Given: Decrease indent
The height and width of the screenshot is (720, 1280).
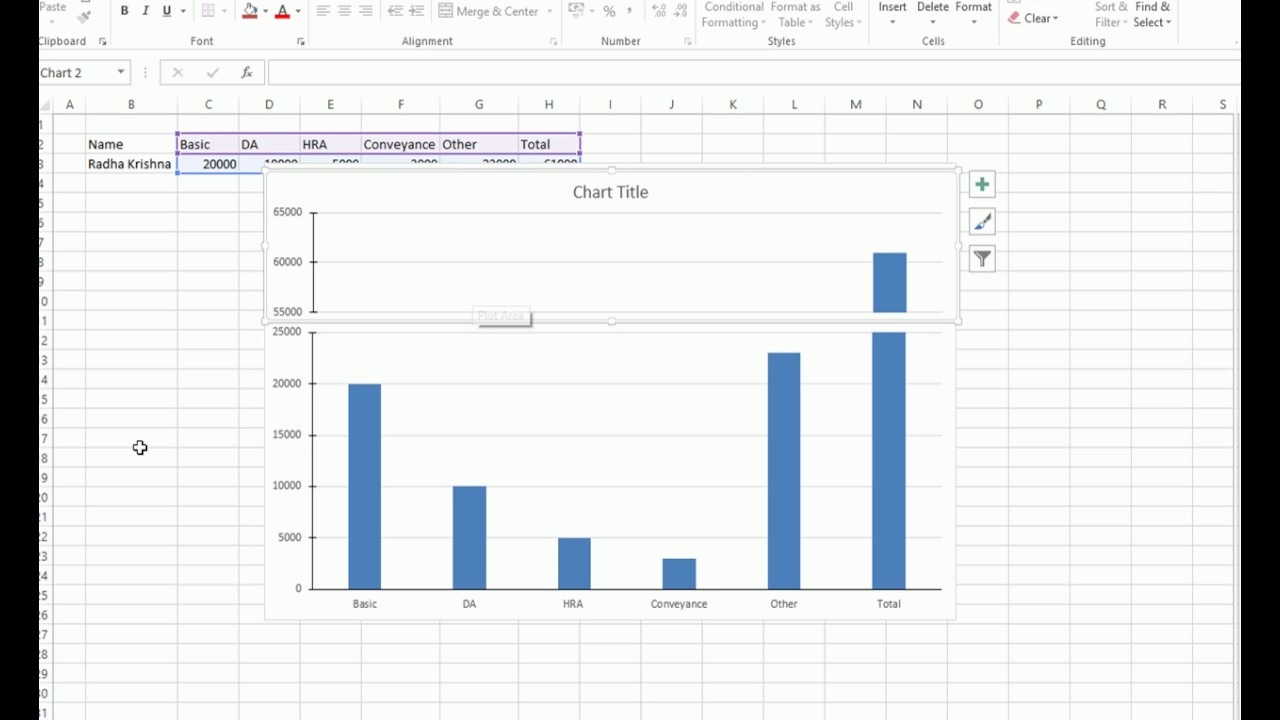Looking at the screenshot, I should [395, 11].
